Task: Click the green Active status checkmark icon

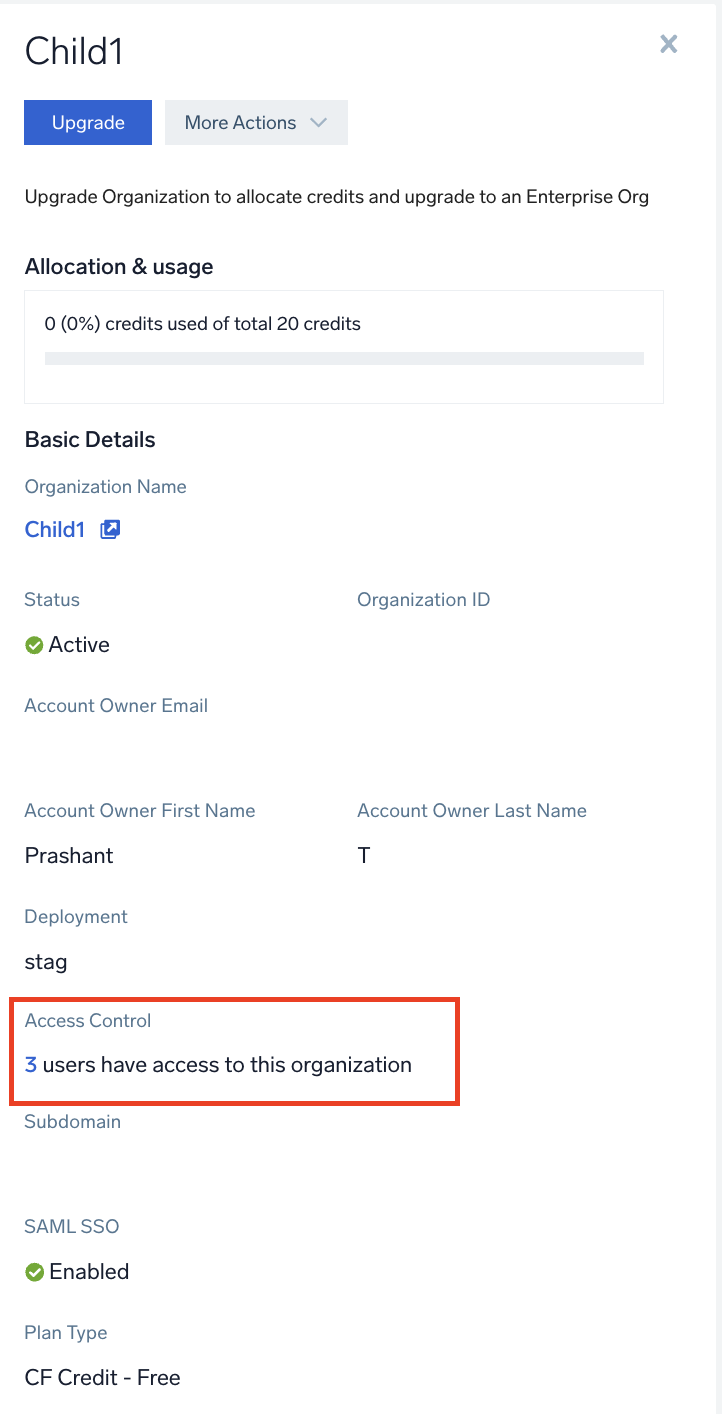Action: [x=34, y=645]
